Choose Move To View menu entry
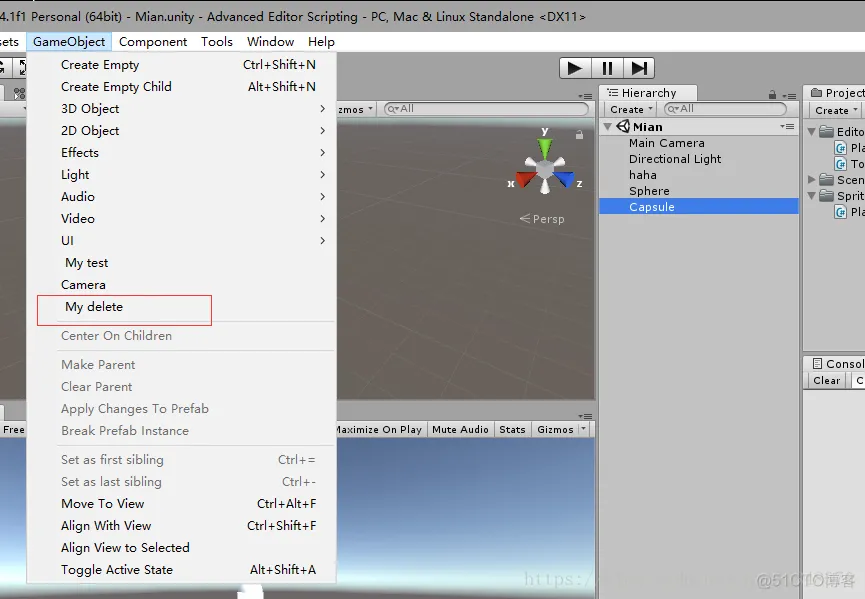The width and height of the screenshot is (865, 599). tap(181, 504)
